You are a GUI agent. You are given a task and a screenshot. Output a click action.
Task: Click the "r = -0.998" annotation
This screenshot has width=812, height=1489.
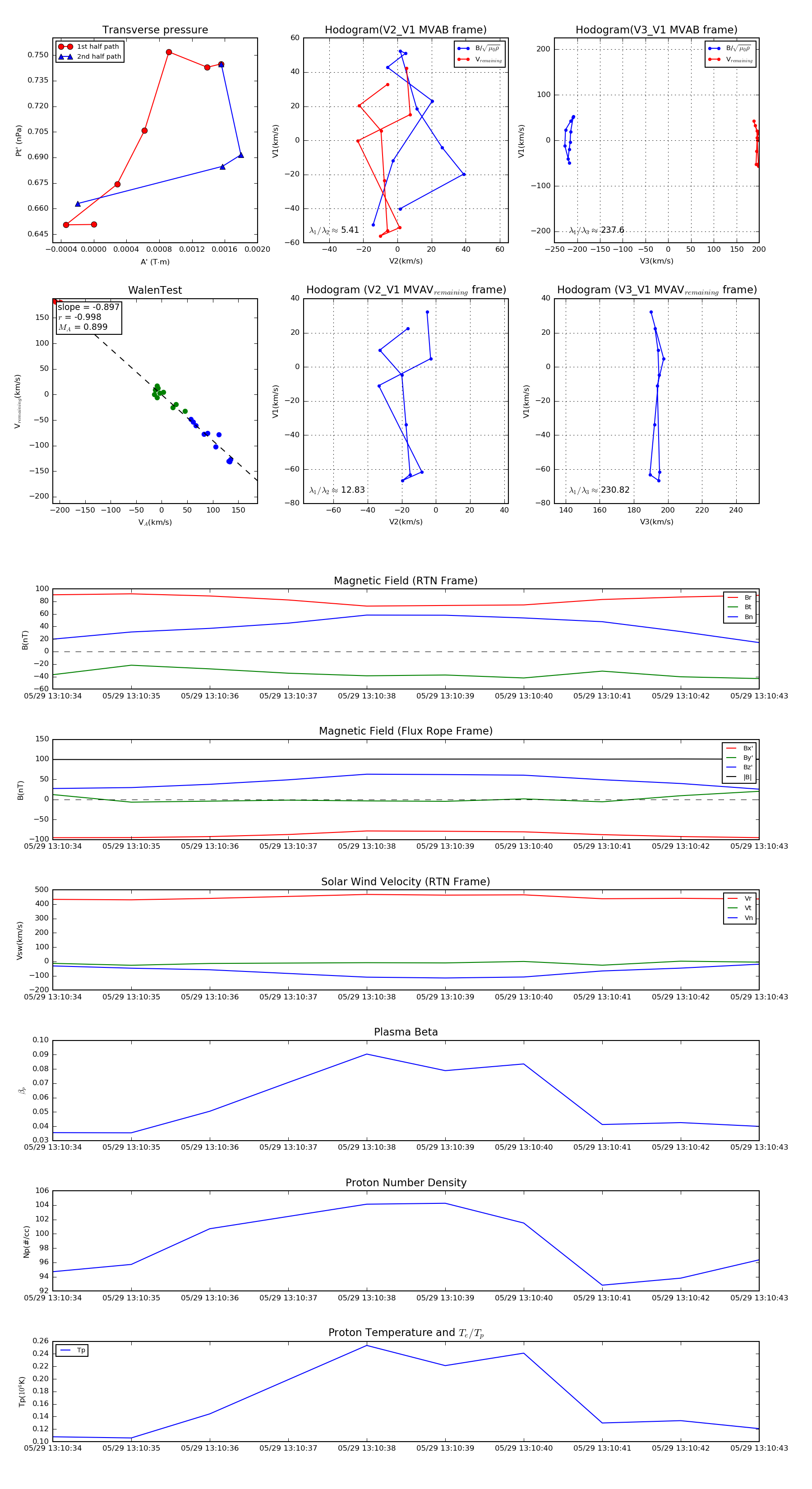point(80,317)
